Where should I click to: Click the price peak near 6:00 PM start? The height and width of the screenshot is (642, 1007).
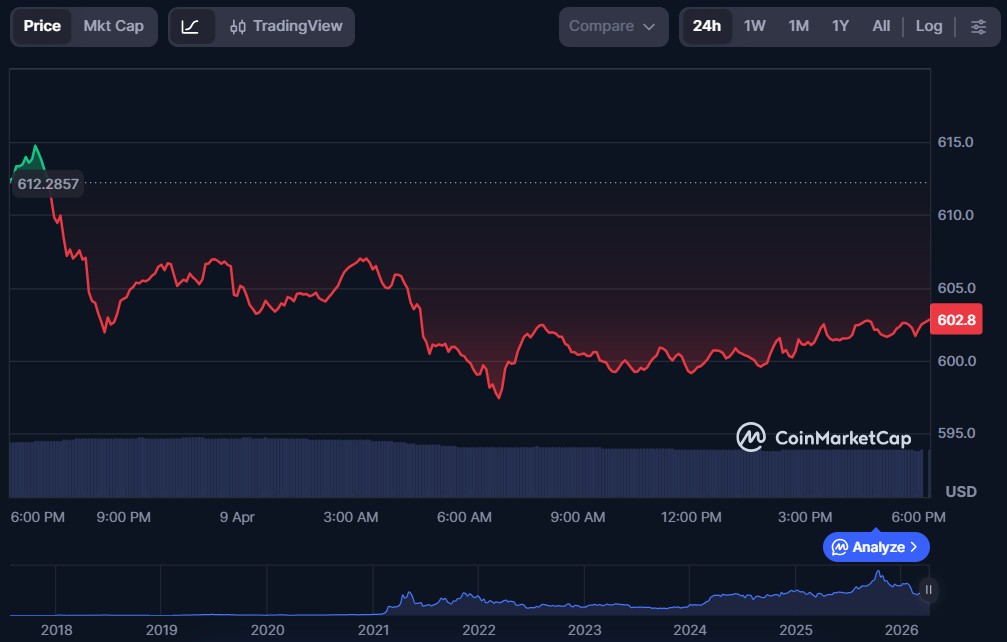[x=36, y=147]
